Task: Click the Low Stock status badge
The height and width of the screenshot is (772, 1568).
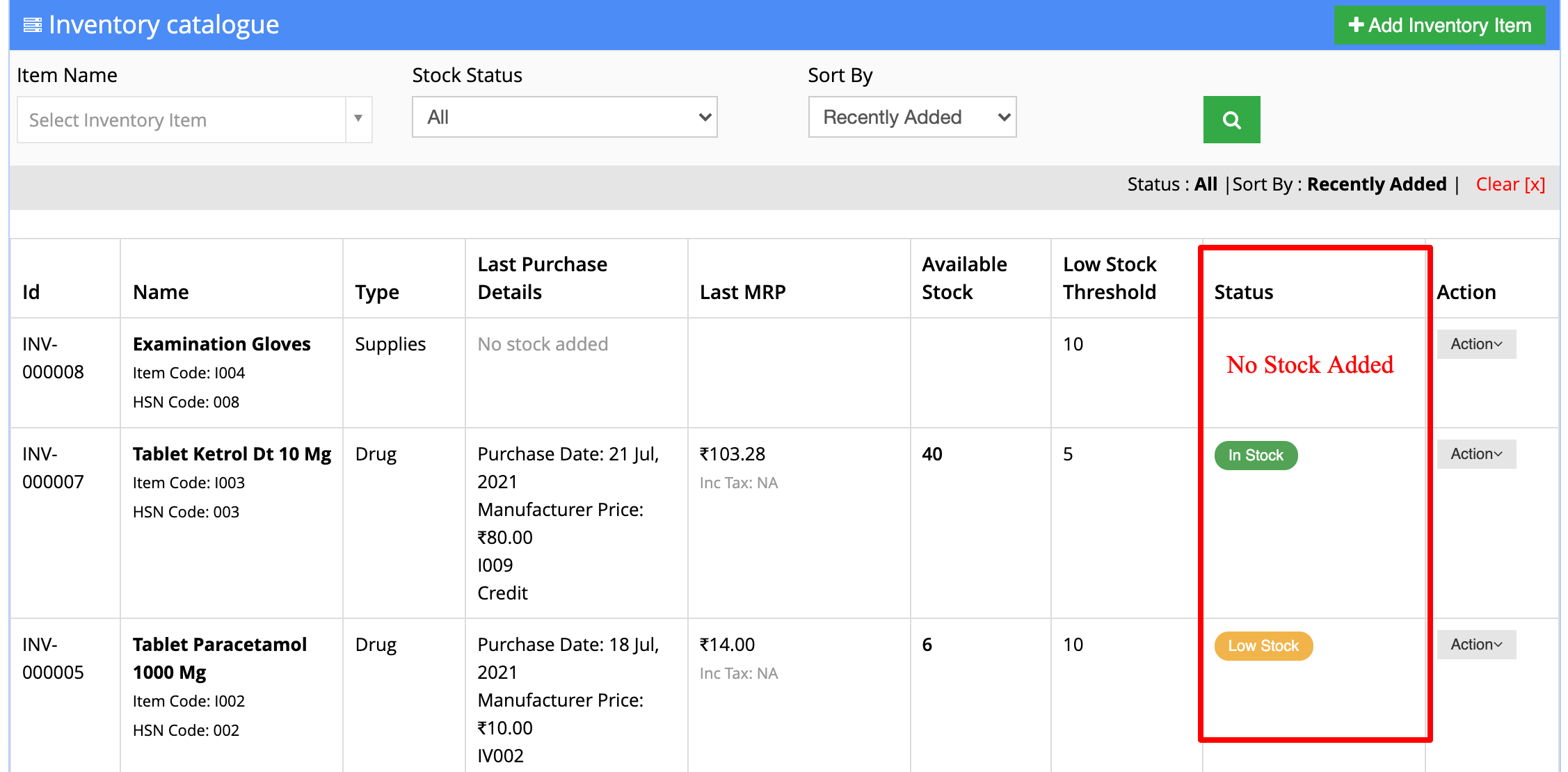Action: pyautogui.click(x=1263, y=646)
